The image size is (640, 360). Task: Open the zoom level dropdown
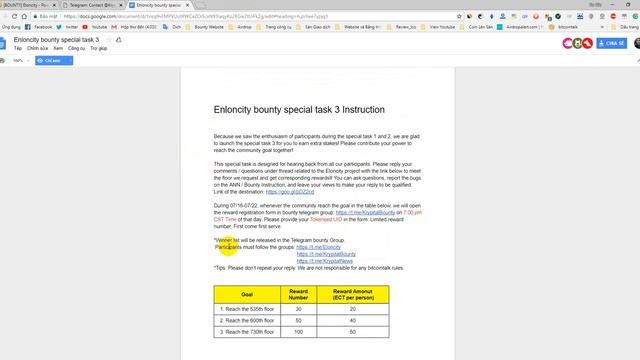coord(22,61)
